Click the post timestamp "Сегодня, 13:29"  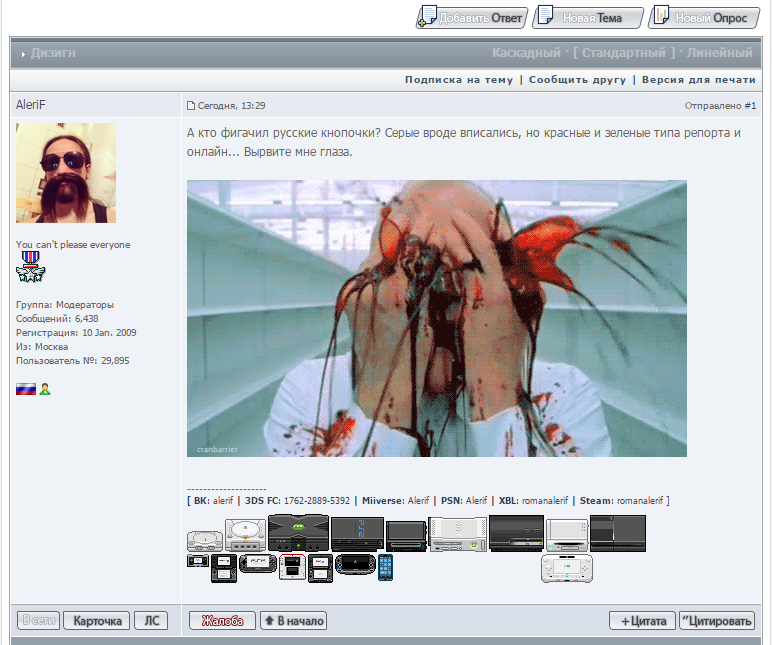231,105
